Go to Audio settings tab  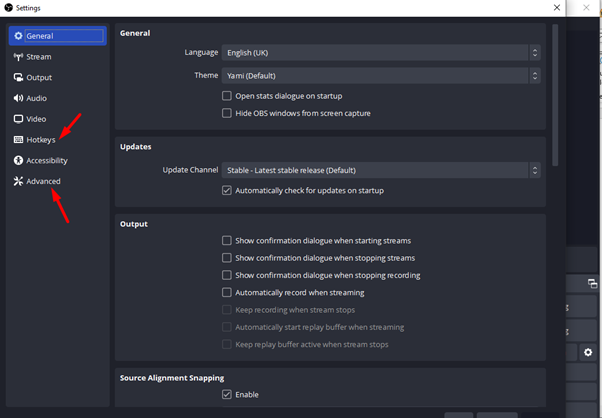pos(58,98)
